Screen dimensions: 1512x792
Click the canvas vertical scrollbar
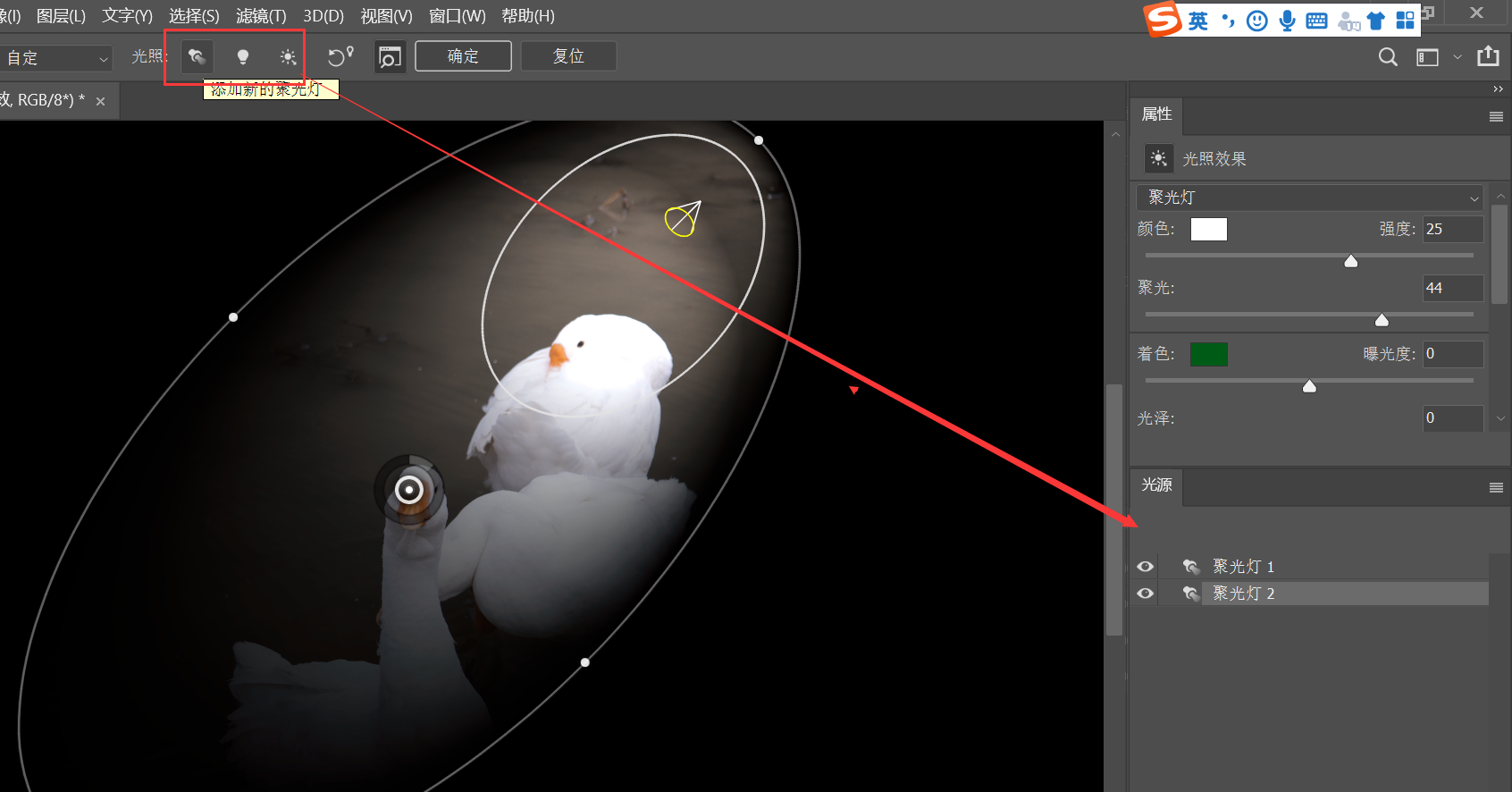pos(1114,510)
